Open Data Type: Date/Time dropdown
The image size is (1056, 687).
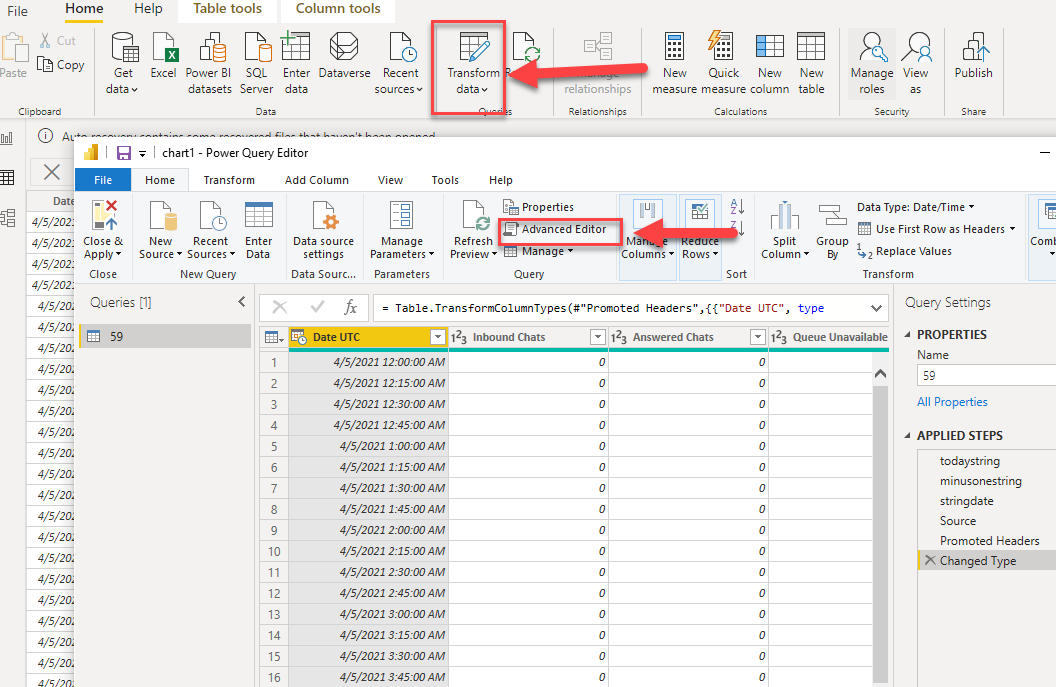click(915, 207)
